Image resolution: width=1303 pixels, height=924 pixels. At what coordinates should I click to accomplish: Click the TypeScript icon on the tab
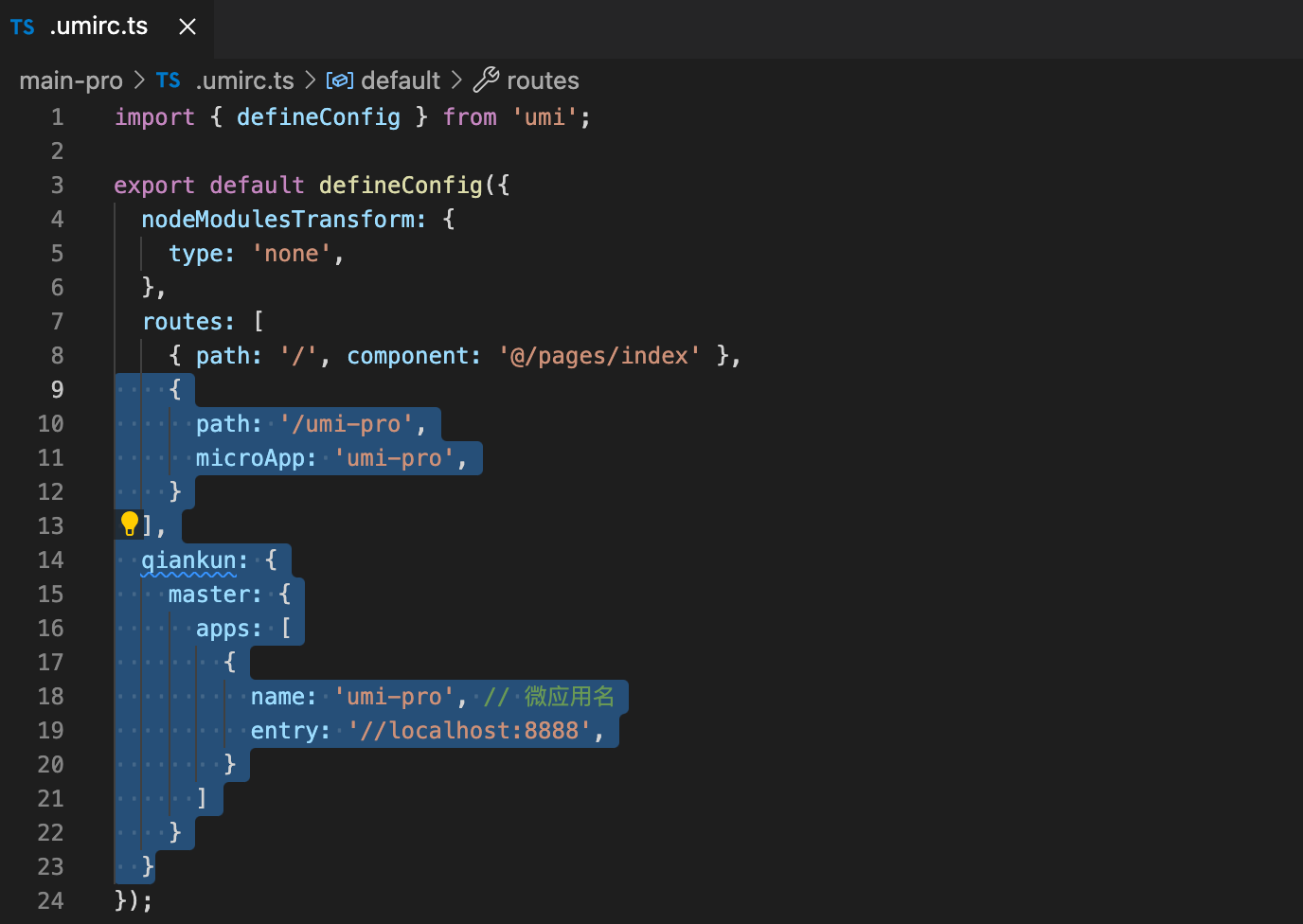(x=23, y=27)
